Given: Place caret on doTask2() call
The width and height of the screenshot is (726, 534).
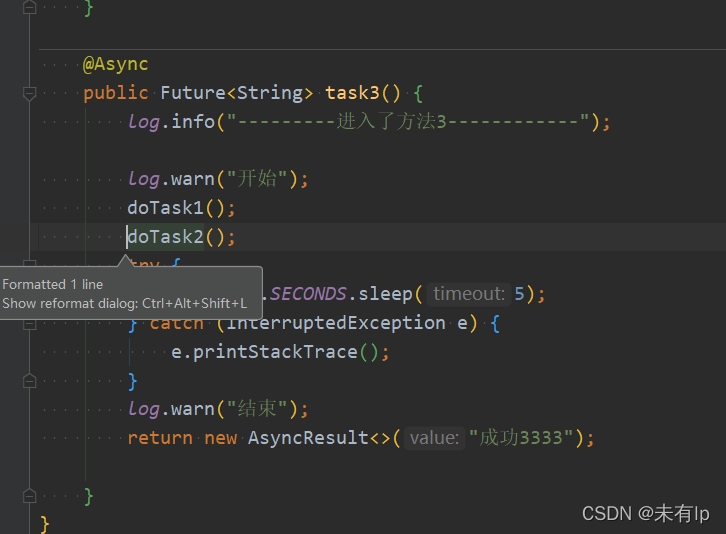Looking at the screenshot, I should point(181,237).
